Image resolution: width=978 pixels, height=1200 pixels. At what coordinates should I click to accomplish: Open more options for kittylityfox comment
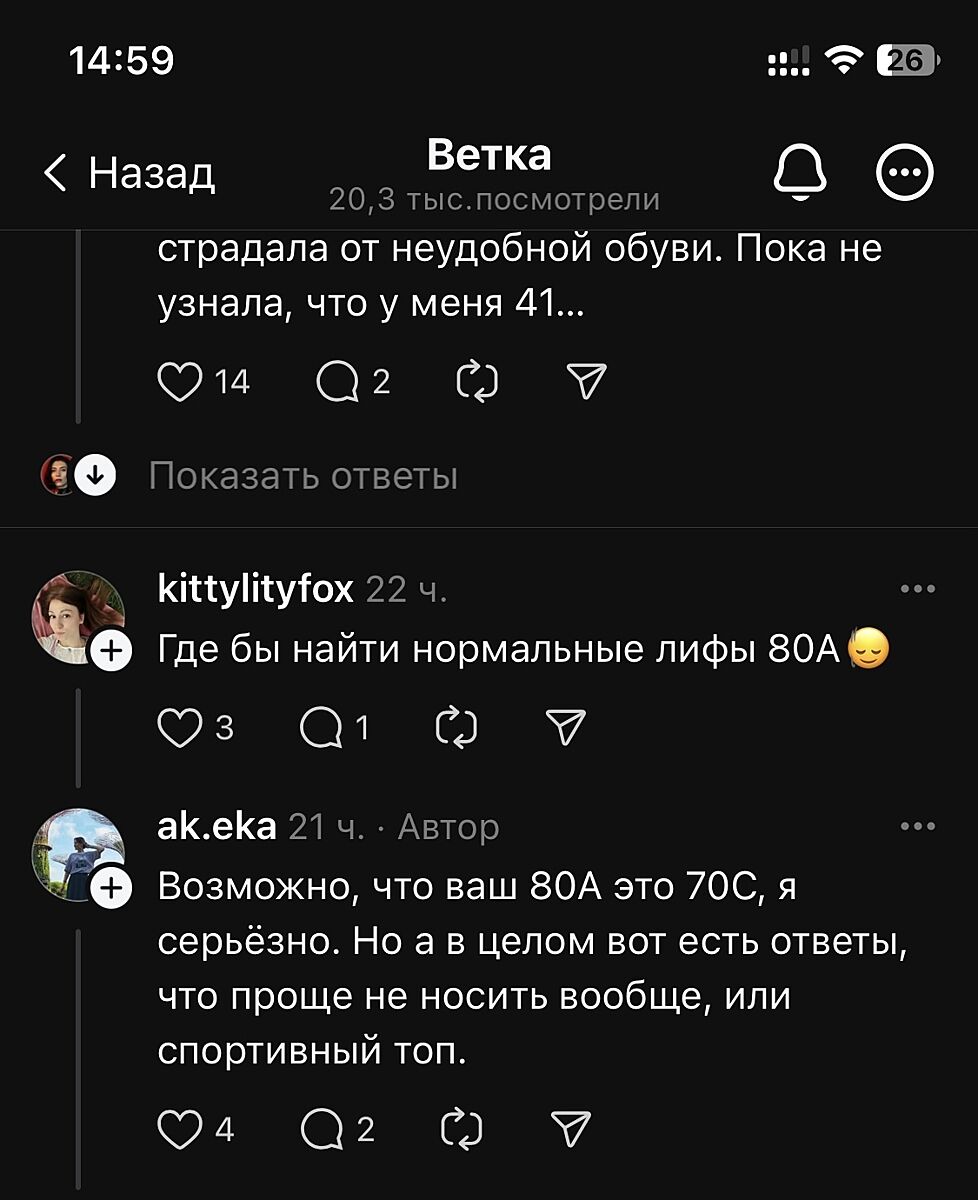[x=917, y=590]
